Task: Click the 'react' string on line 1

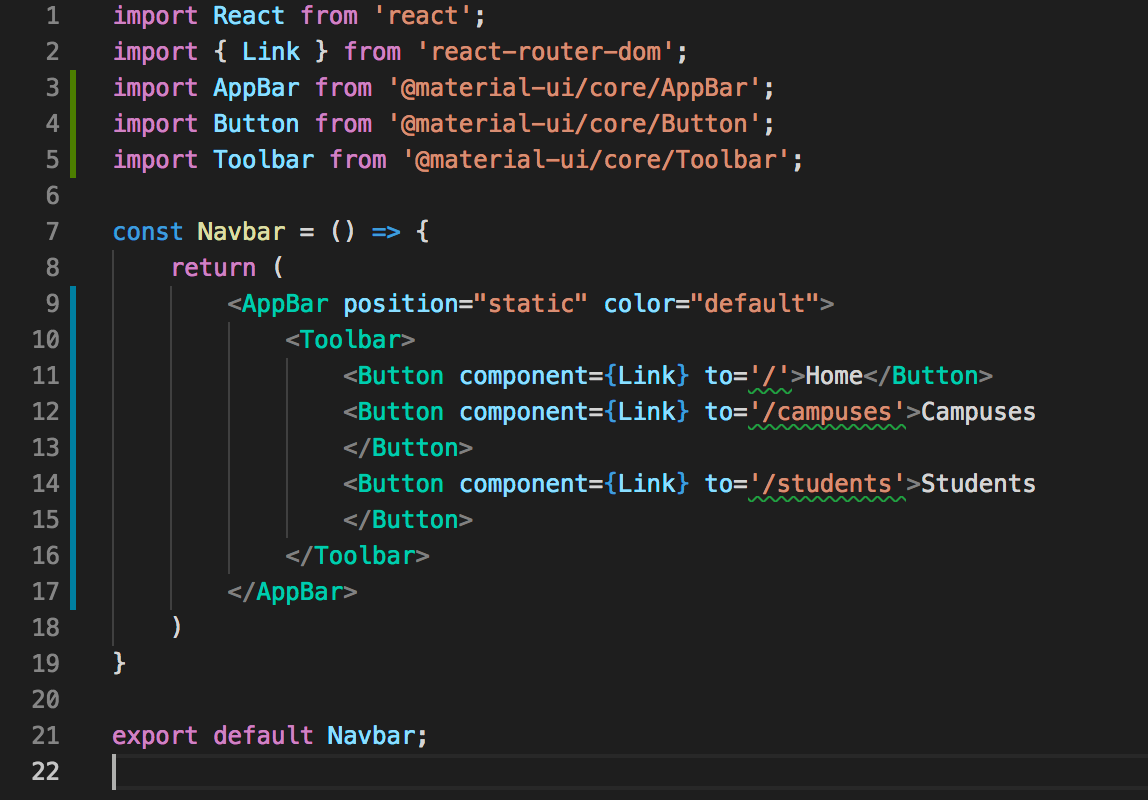Action: click(x=423, y=16)
